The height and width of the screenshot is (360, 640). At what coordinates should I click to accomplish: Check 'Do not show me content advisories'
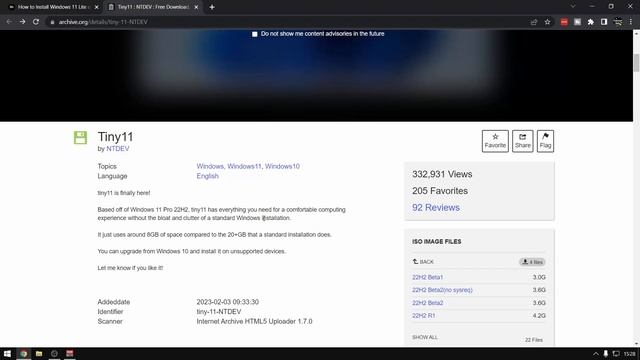tap(255, 34)
